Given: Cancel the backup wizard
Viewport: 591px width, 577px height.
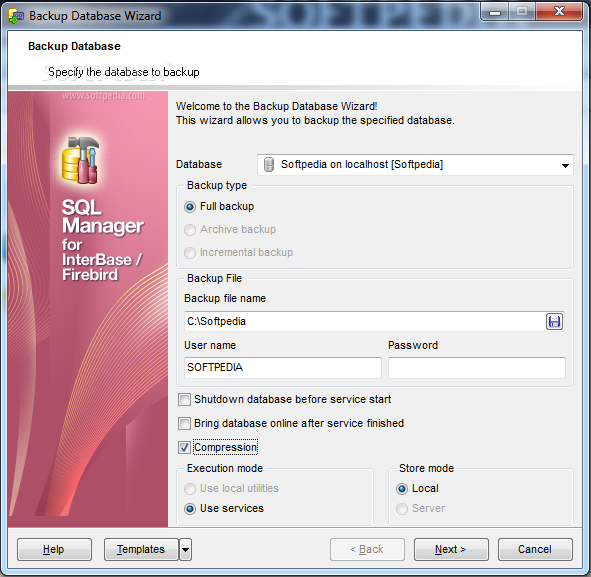Looking at the screenshot, I should (535, 549).
